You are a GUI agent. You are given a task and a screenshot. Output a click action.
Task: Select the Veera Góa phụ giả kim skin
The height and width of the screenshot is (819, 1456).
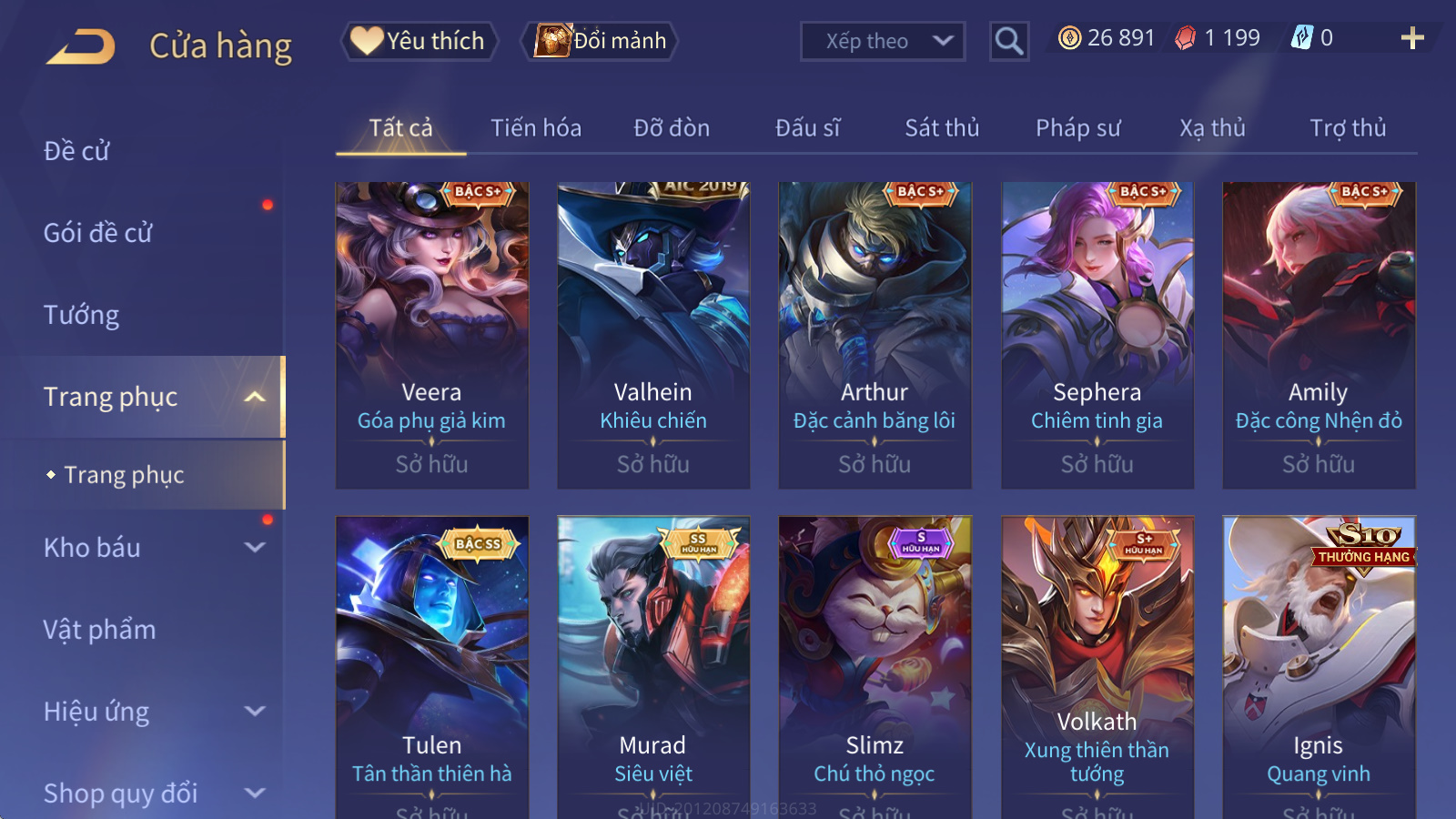pyautogui.click(x=431, y=335)
